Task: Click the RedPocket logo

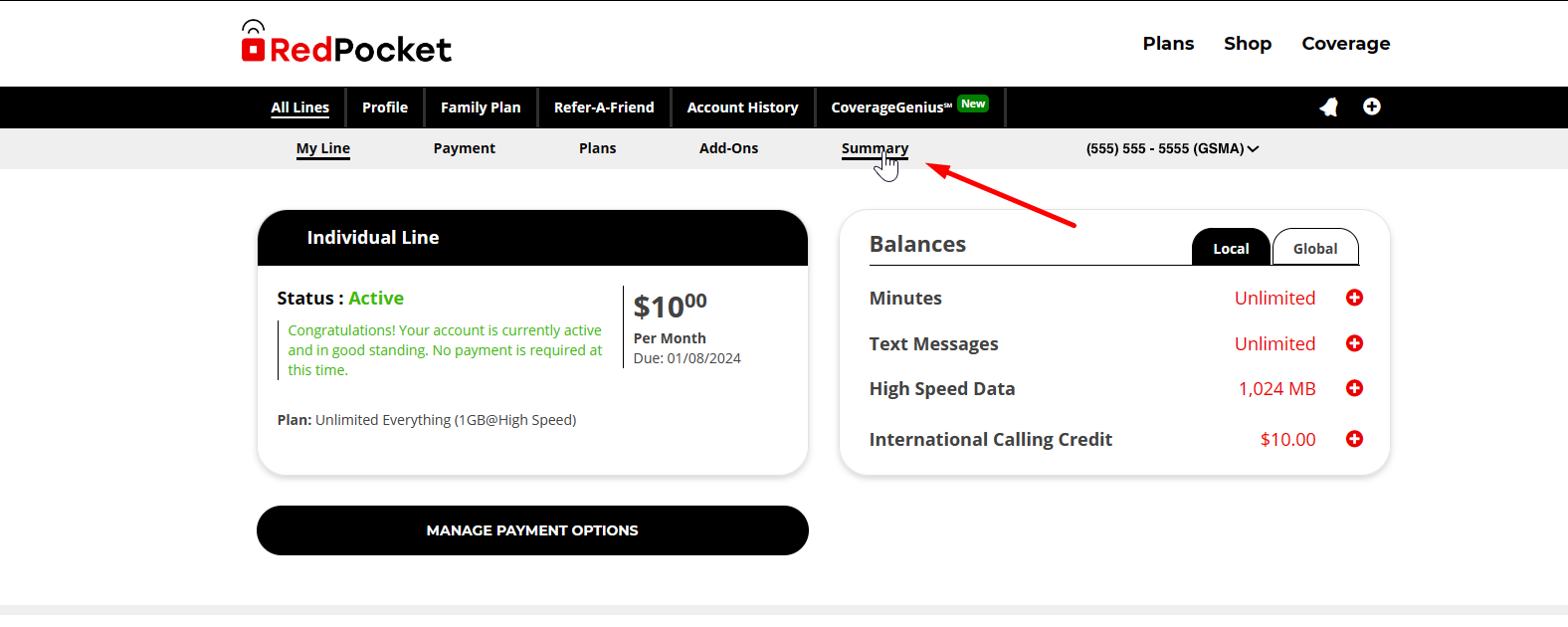Action: 346,44
